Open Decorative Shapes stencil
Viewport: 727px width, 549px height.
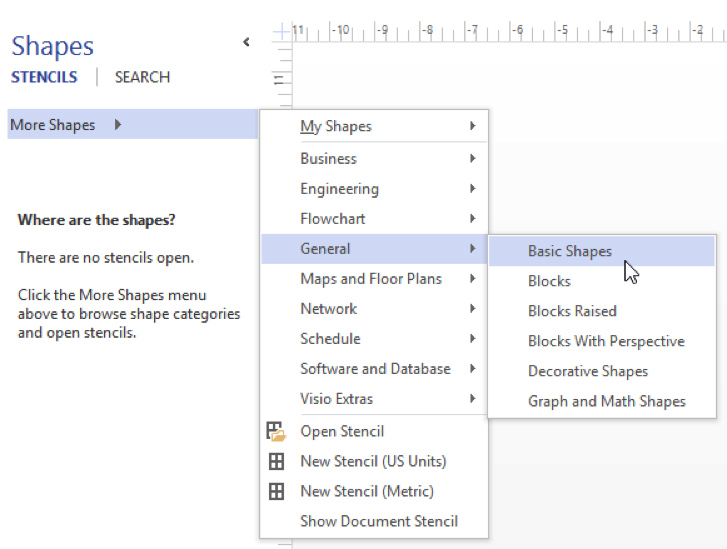tap(588, 371)
